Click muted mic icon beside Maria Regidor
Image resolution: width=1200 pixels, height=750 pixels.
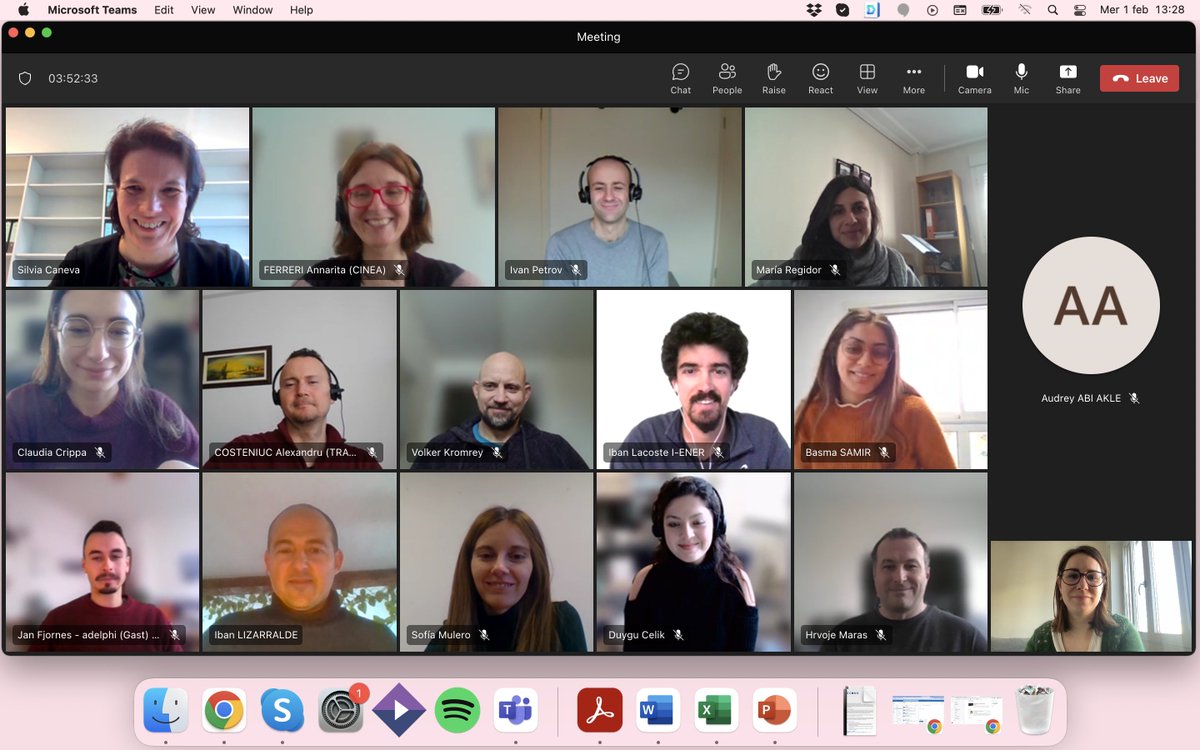pyautogui.click(x=835, y=270)
